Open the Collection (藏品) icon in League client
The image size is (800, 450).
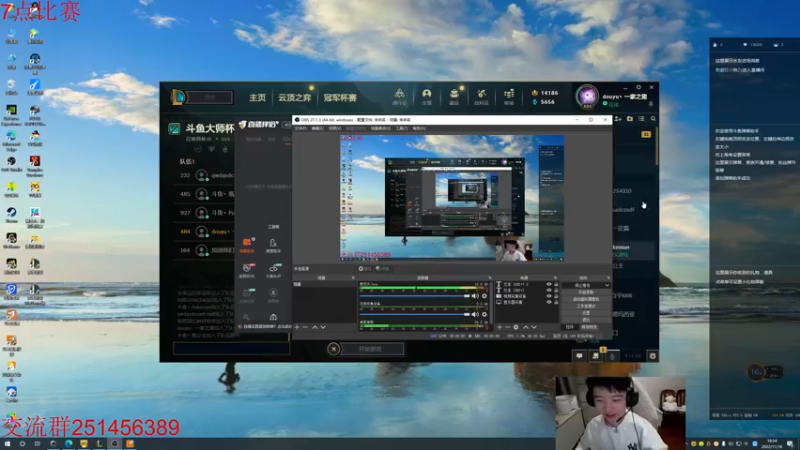(x=454, y=96)
